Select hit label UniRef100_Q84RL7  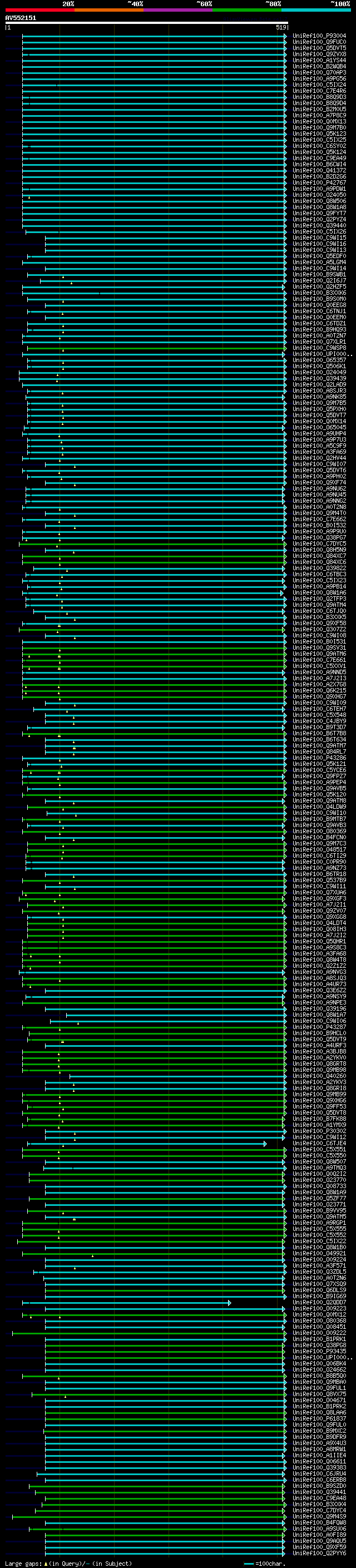pos(319,752)
